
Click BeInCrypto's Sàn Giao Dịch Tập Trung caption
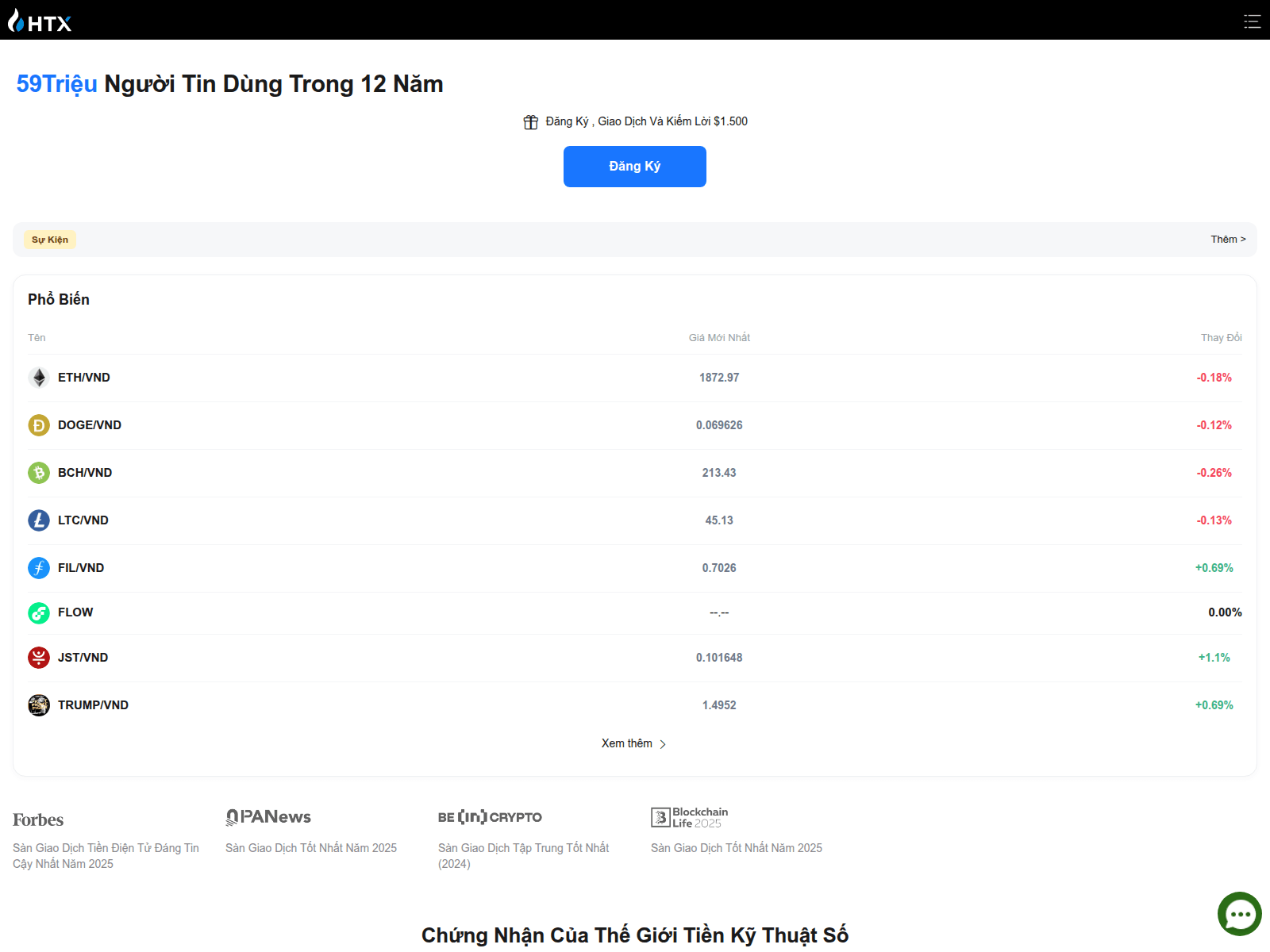coord(524,856)
